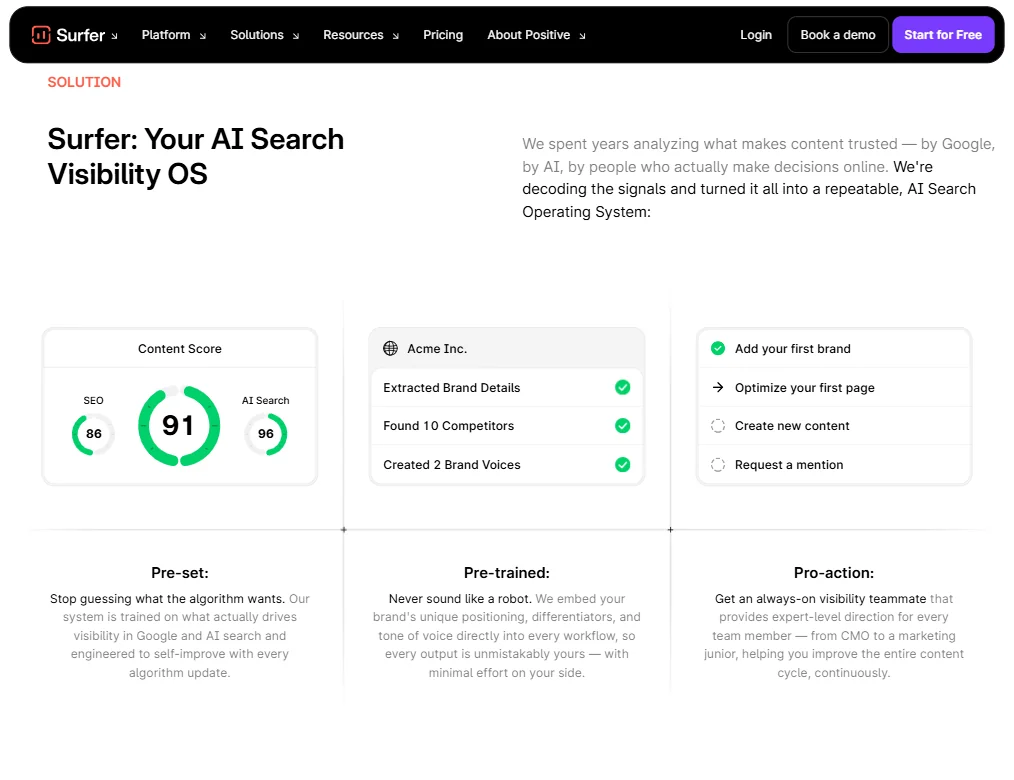The image size is (1014, 780).
Task: Expand the arrow next to Surfer logo
Action: click(114, 36)
